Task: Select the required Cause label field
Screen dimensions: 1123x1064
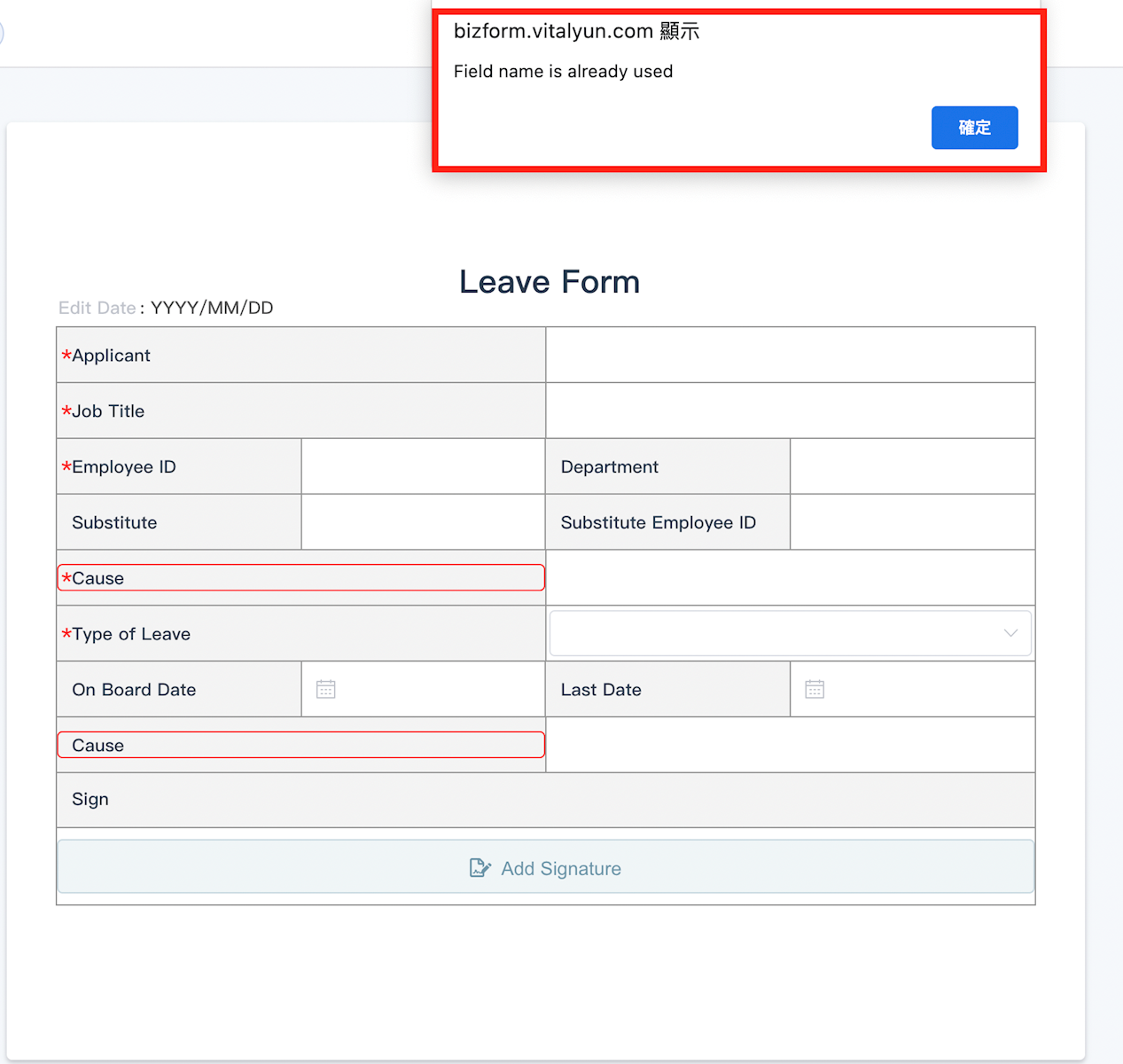Action: point(301,578)
